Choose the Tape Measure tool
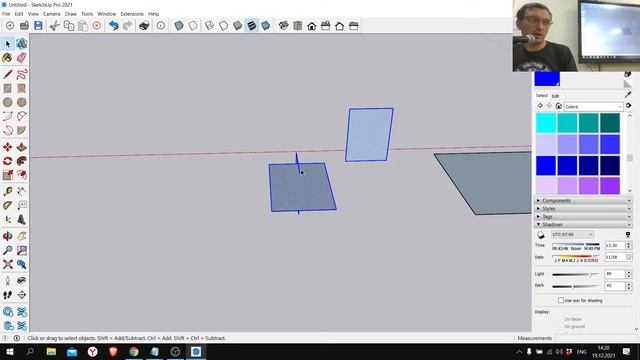Screen dimensions: 640x360 click(x=8, y=191)
